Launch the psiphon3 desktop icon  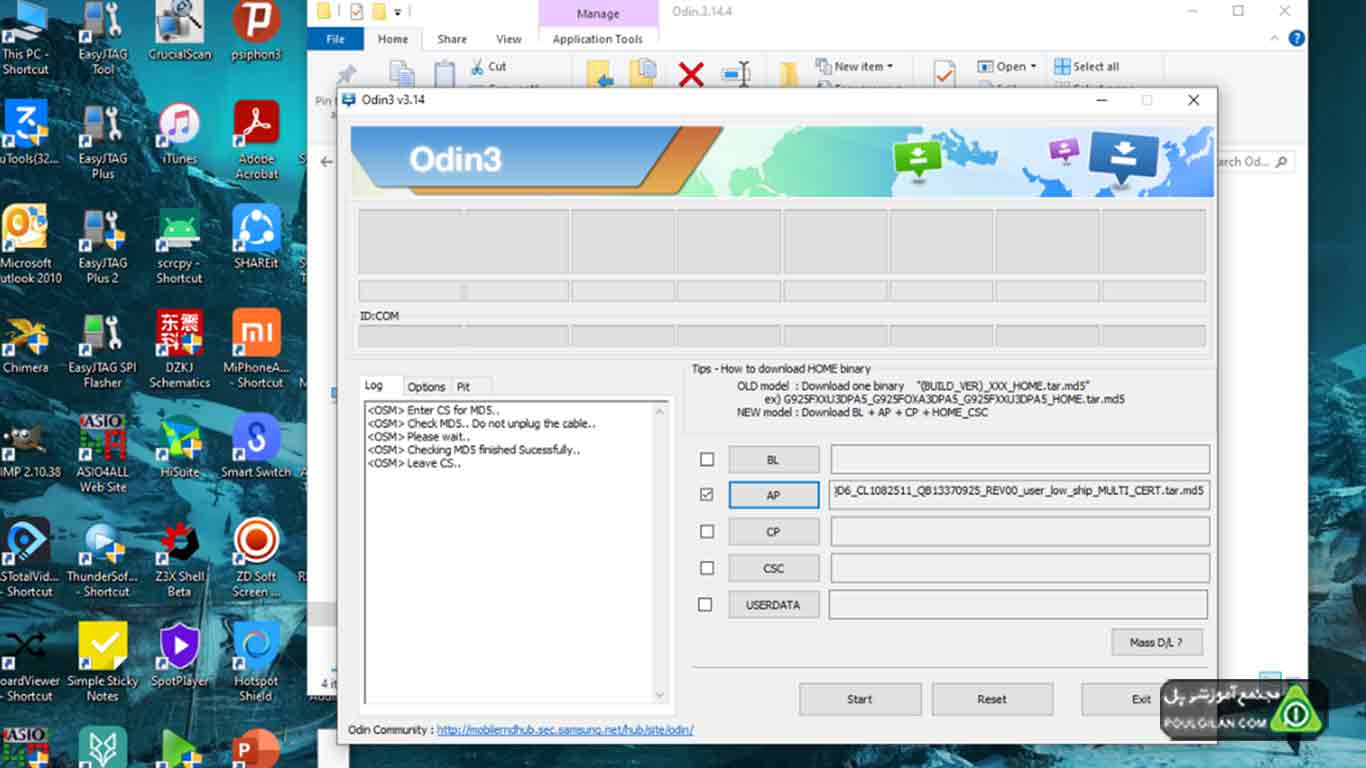tap(256, 32)
